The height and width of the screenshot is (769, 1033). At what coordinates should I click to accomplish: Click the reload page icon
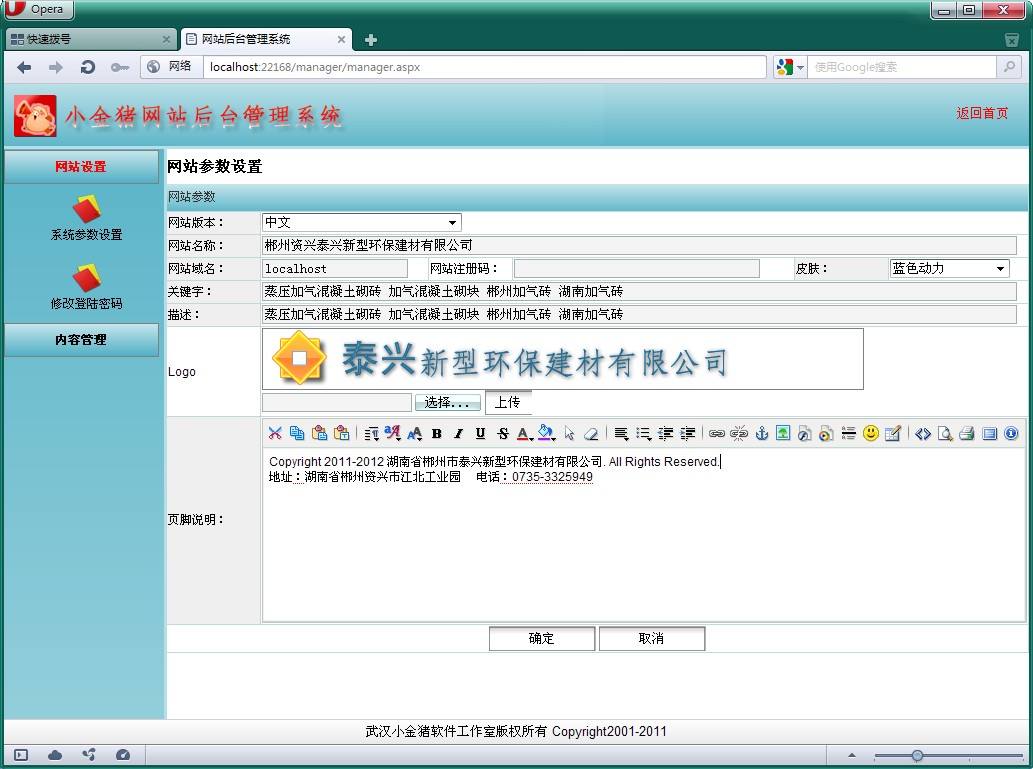[88, 67]
